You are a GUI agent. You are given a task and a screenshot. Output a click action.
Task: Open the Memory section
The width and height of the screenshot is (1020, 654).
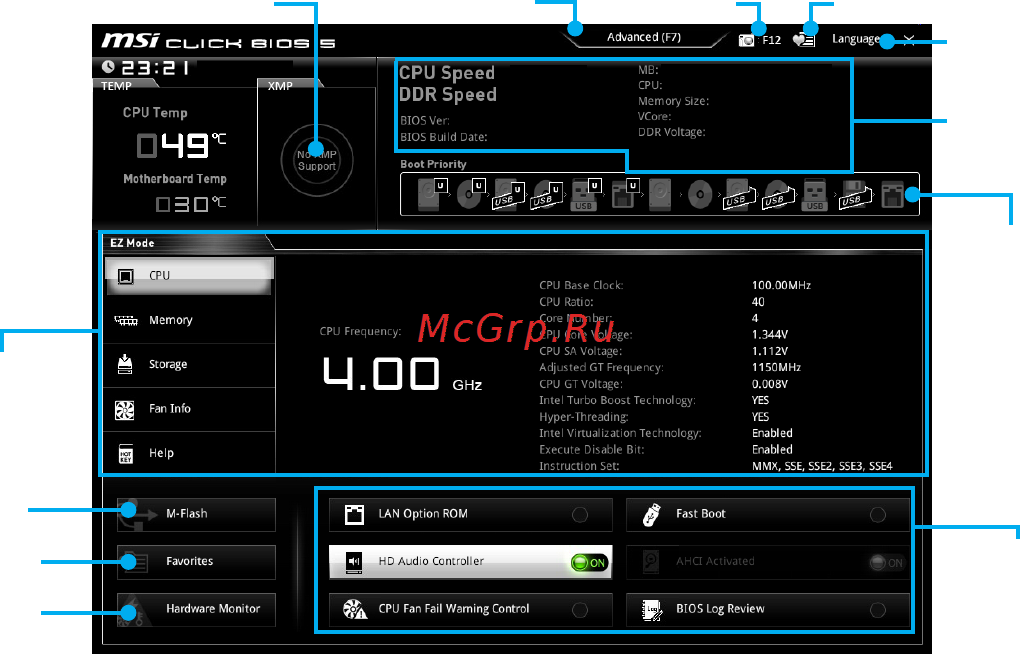tap(189, 320)
